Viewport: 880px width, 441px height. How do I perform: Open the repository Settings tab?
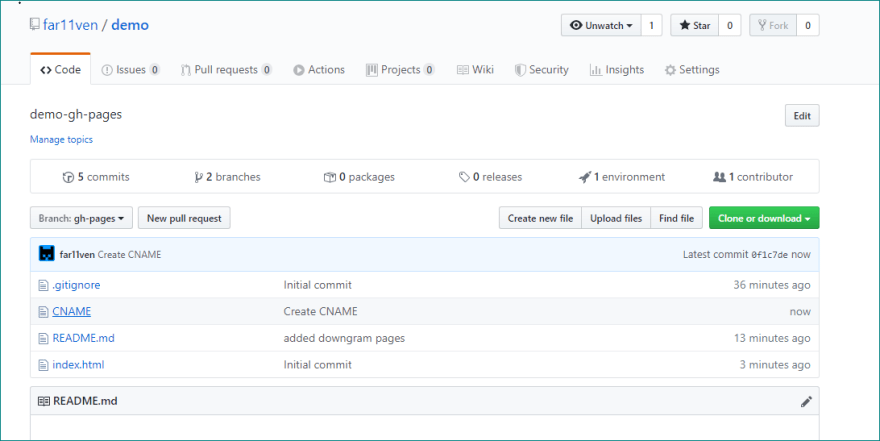pyautogui.click(x=692, y=70)
